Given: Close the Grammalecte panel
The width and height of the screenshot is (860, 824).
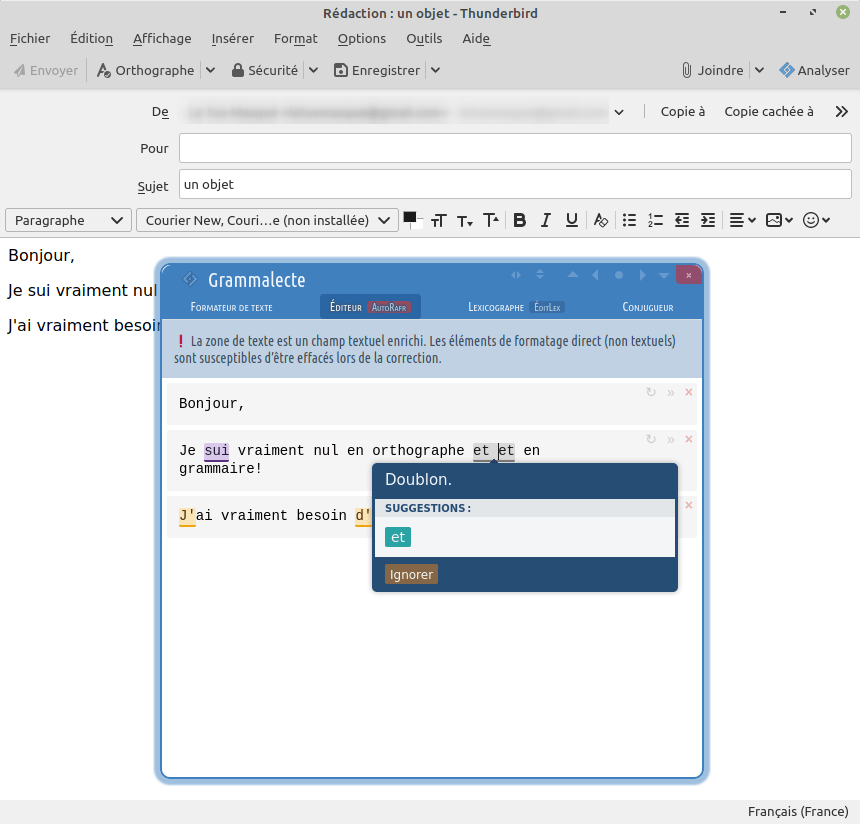Looking at the screenshot, I should click(689, 275).
